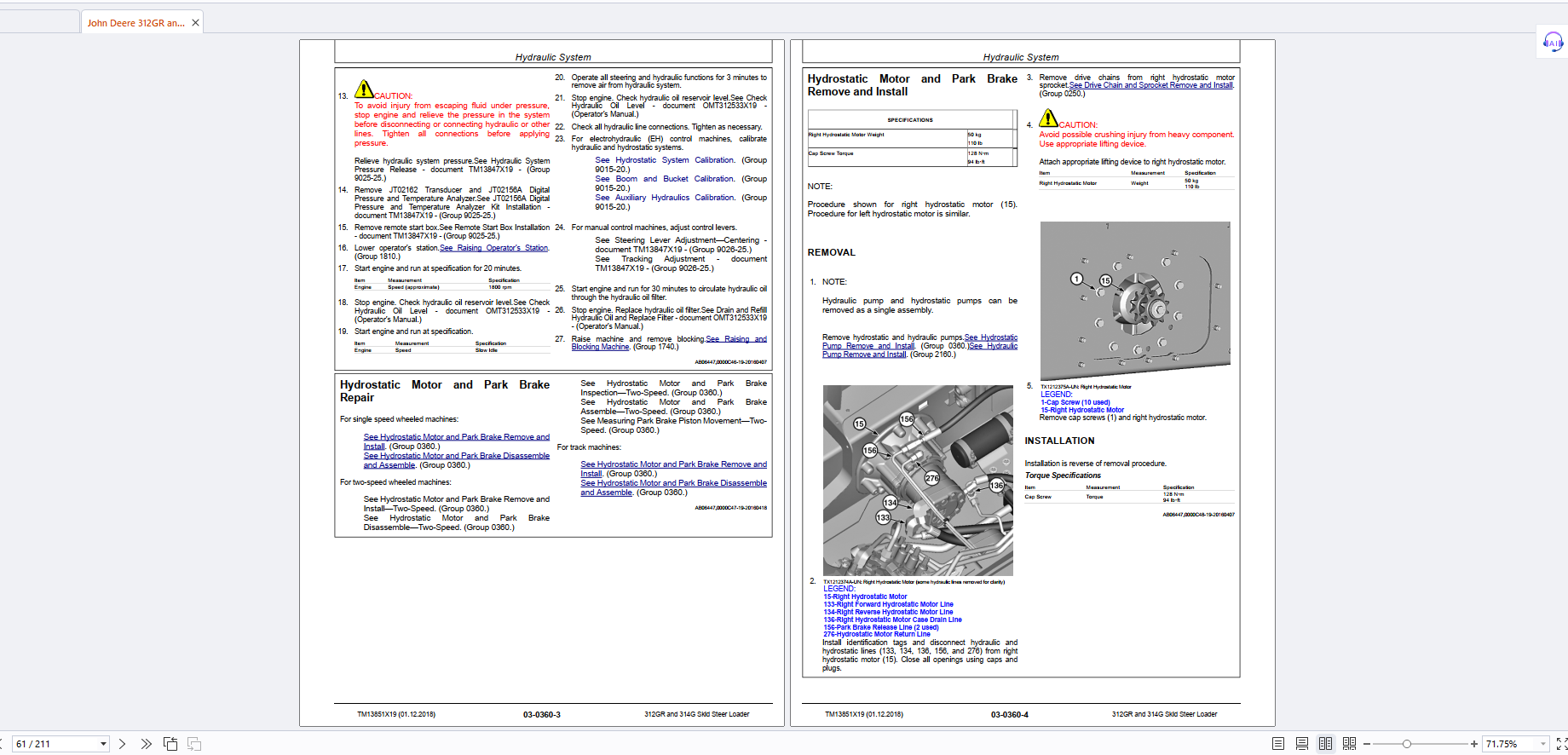Click the zoom in plus icon

pos(1473,744)
